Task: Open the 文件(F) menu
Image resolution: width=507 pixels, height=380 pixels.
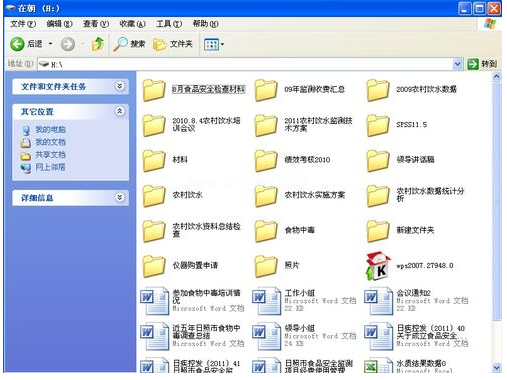Action: point(23,24)
